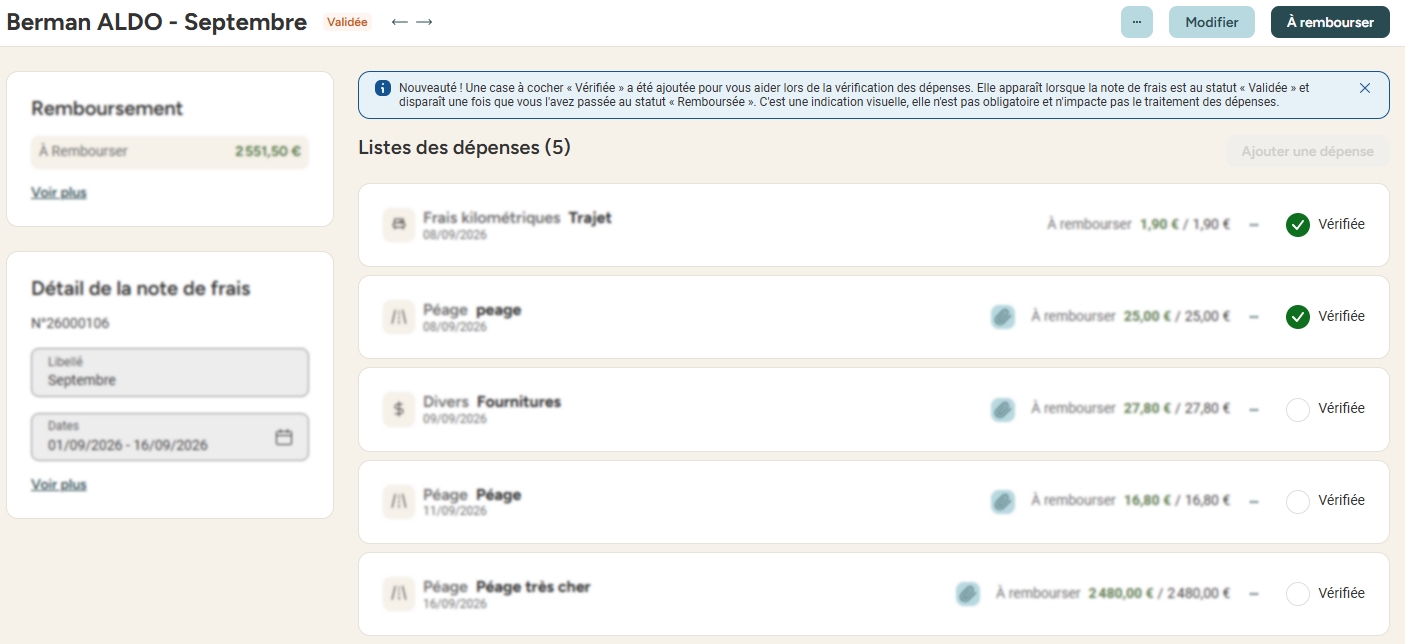Dismiss the Nouveauté info banner
Viewport: 1405px width, 644px height.
tap(1365, 88)
